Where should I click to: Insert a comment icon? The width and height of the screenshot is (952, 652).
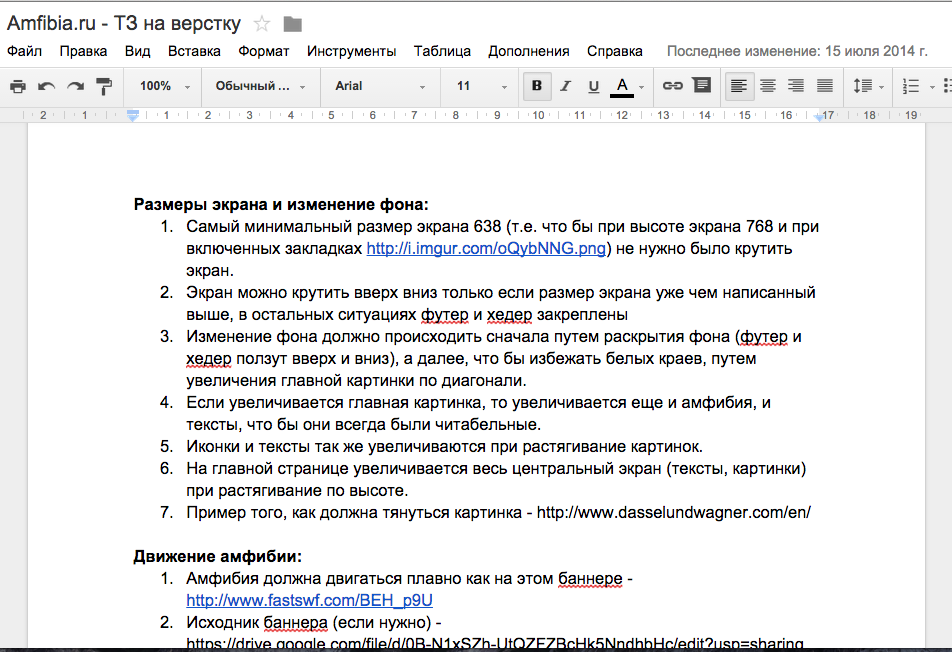(702, 85)
